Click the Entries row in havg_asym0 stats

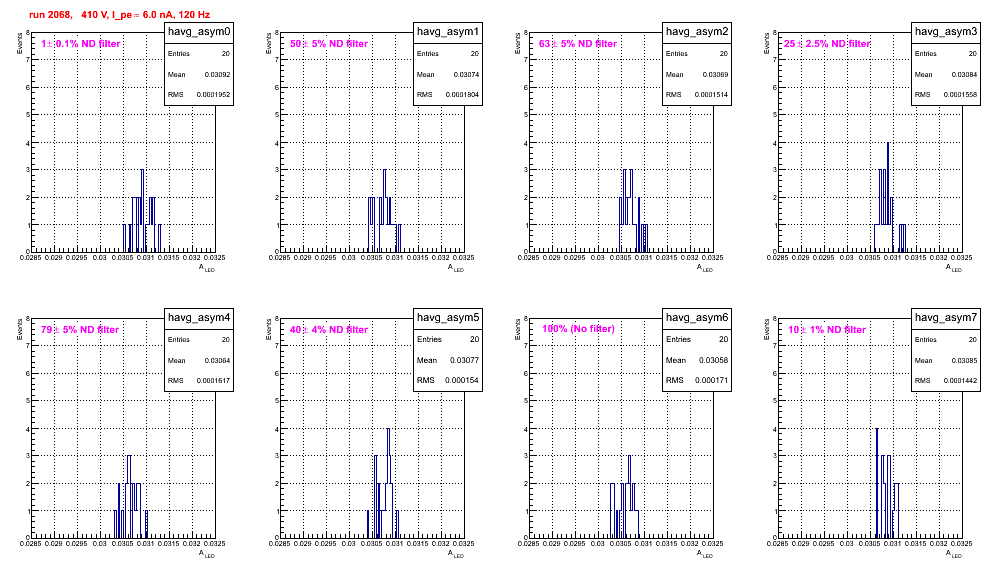199,54
